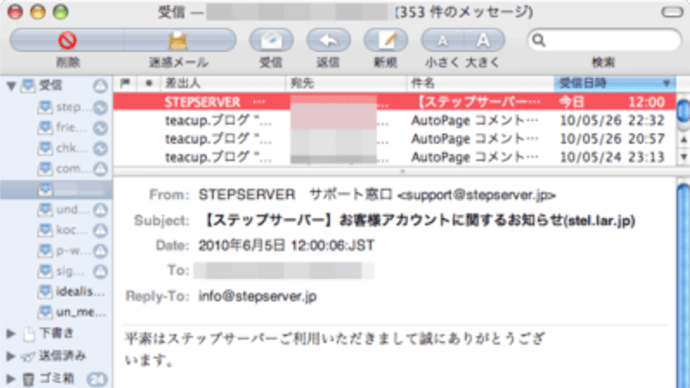Click warning icon beside p-w... mailbox
690x388 pixels.
pos(100,251)
